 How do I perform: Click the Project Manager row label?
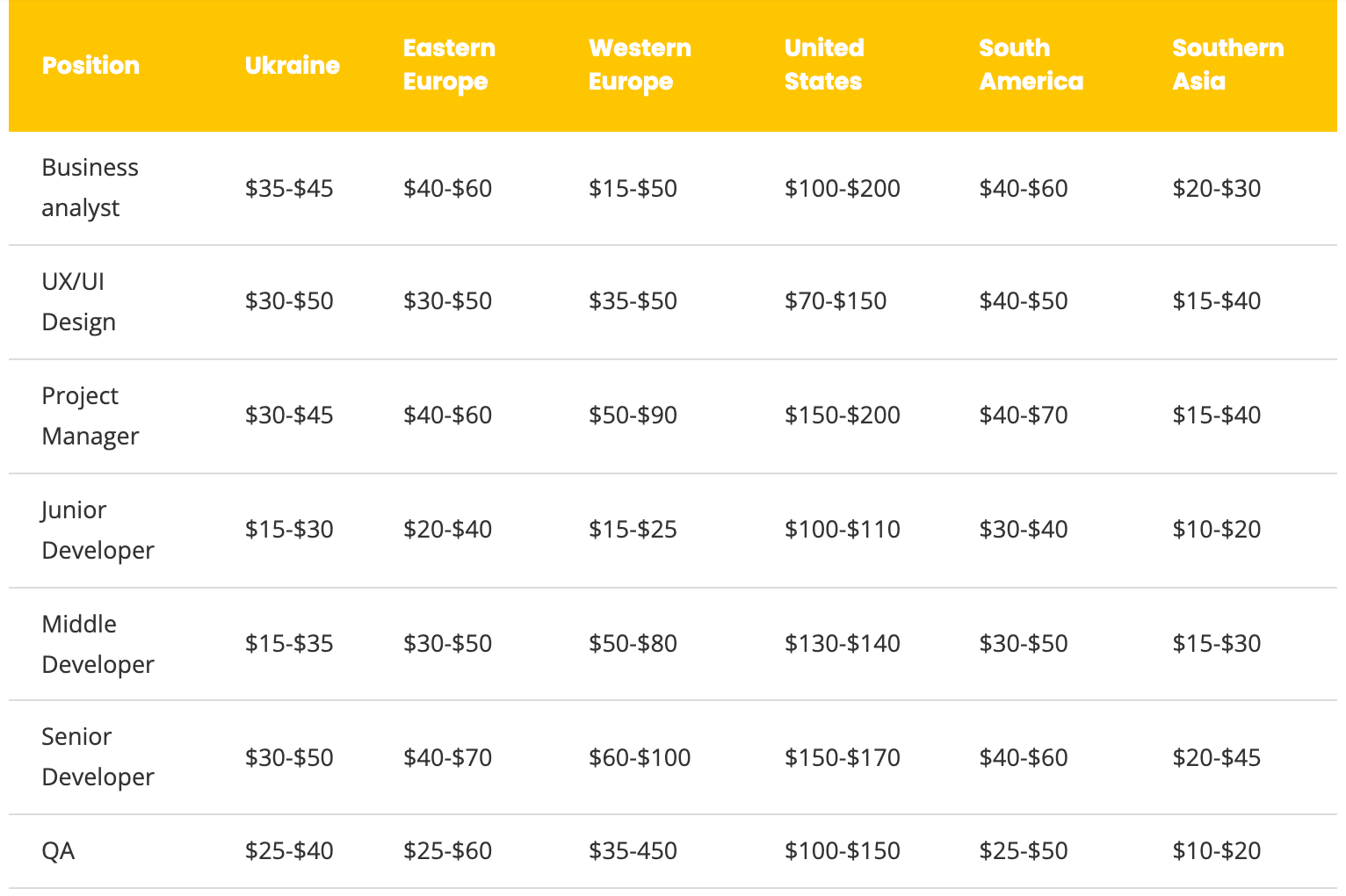(x=90, y=415)
